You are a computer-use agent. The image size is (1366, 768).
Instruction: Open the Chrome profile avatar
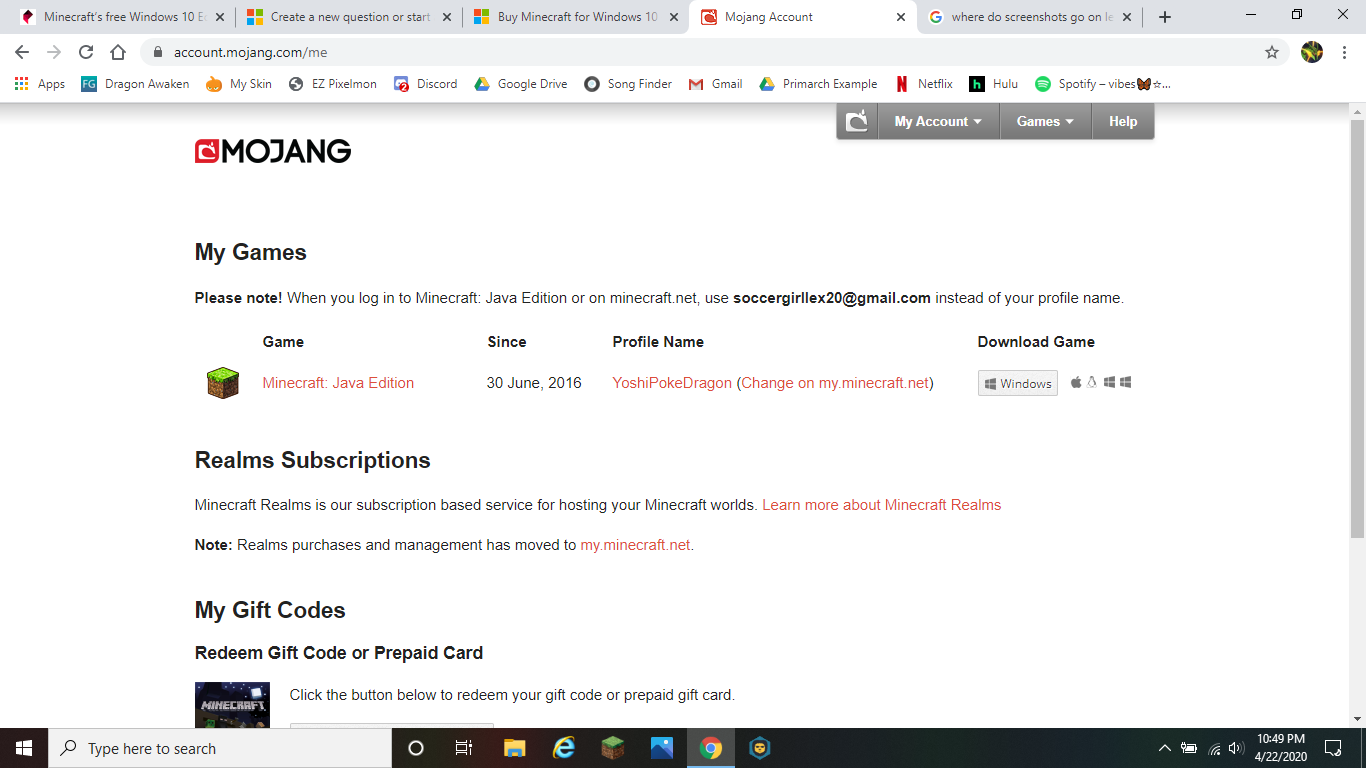1312,52
